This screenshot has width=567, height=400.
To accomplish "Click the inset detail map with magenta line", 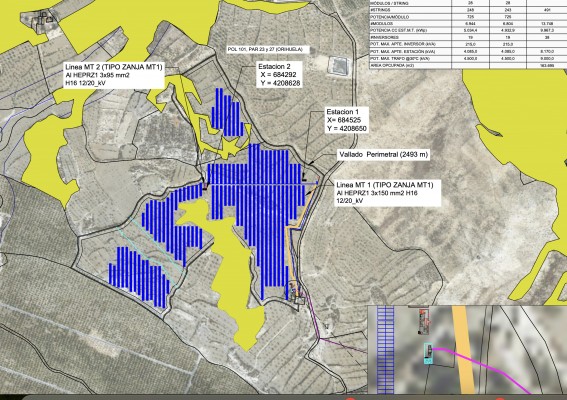I will [x=467, y=350].
